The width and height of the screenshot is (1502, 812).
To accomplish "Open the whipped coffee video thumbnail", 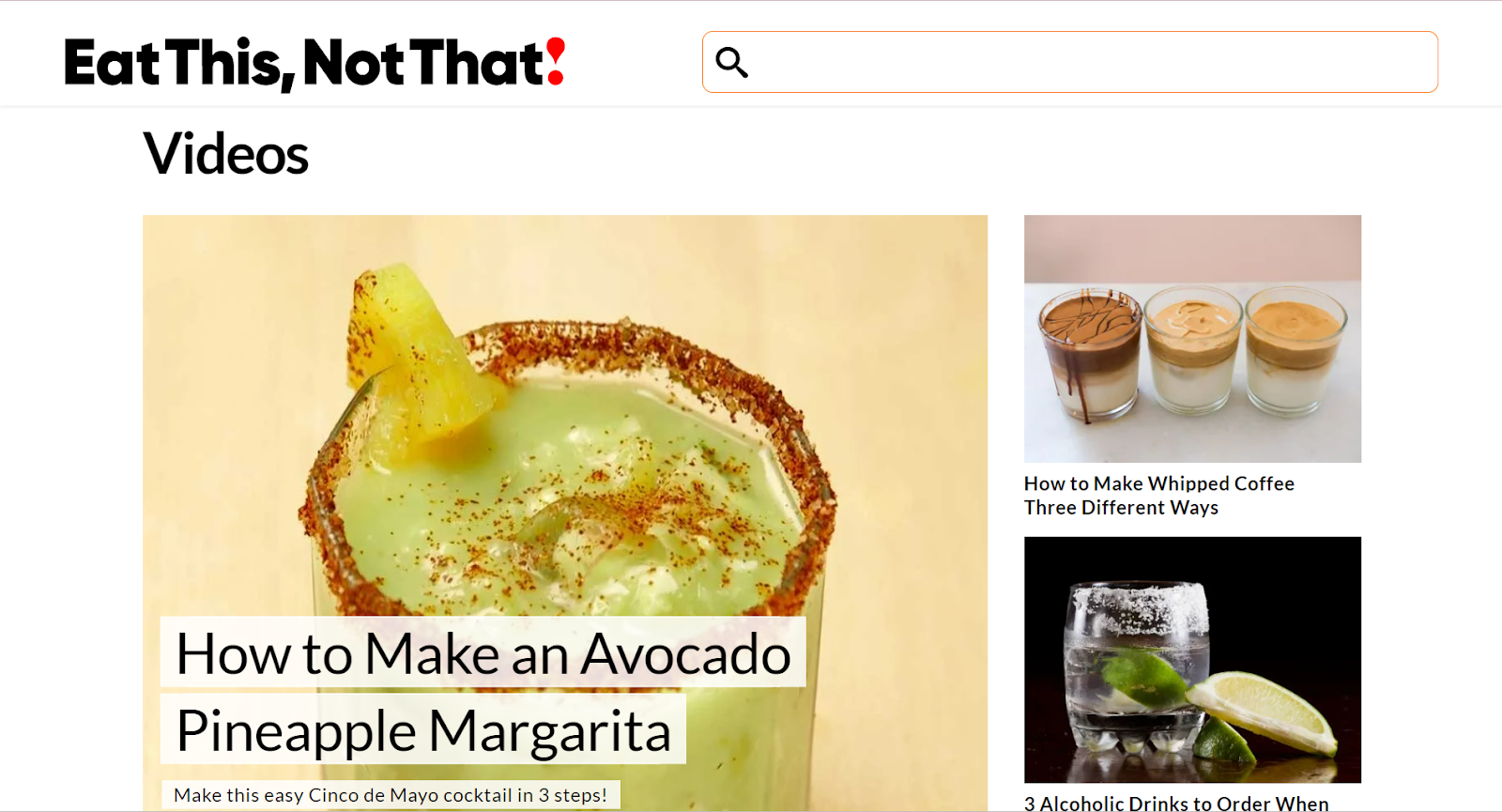I will 1192,339.
